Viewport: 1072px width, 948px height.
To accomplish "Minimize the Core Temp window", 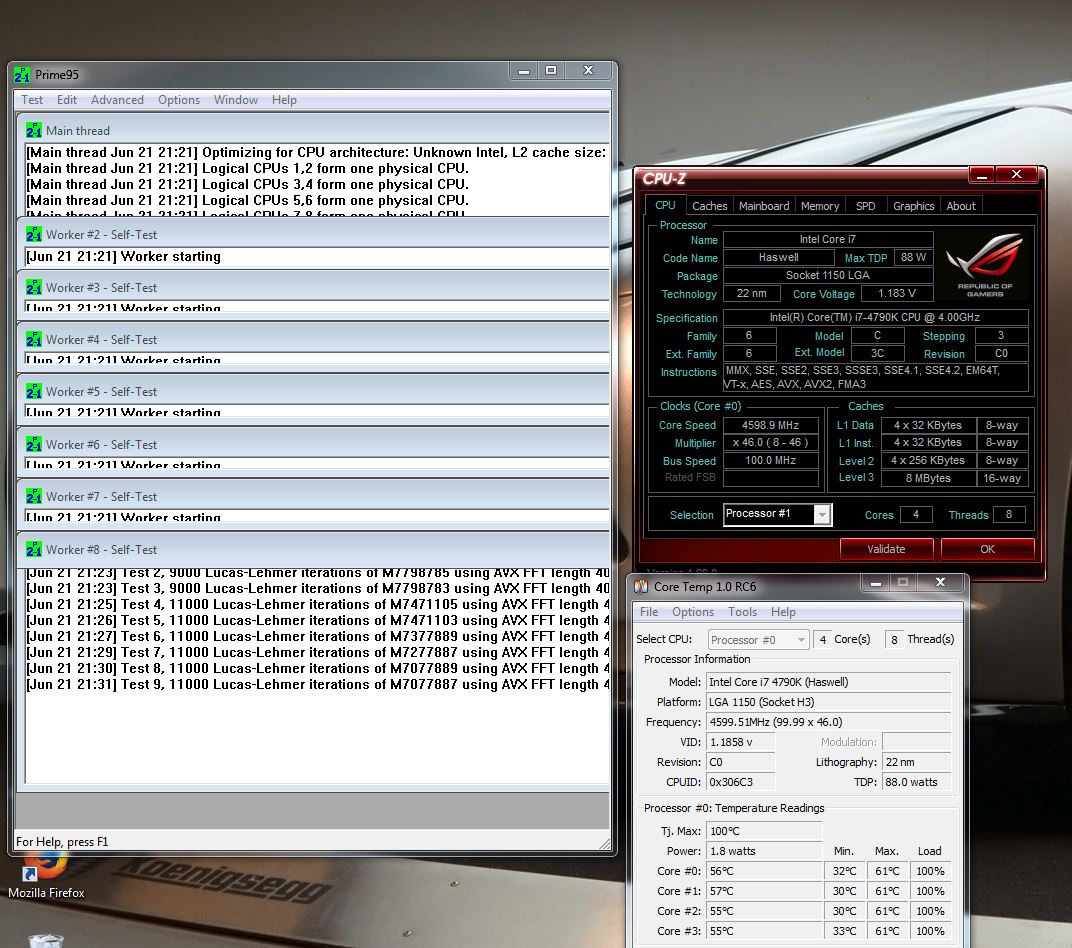I will [876, 582].
